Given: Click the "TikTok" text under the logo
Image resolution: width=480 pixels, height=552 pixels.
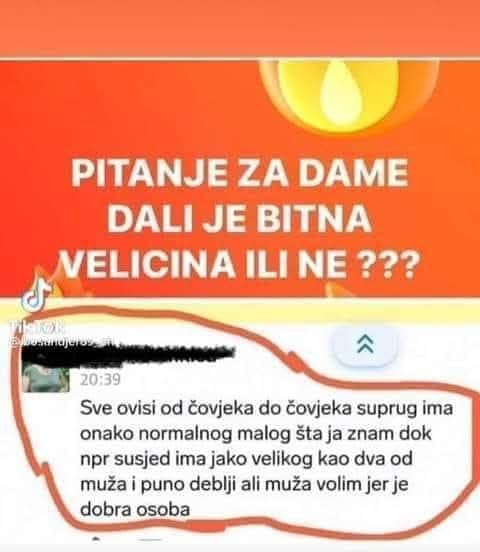Looking at the screenshot, I should [37, 328].
